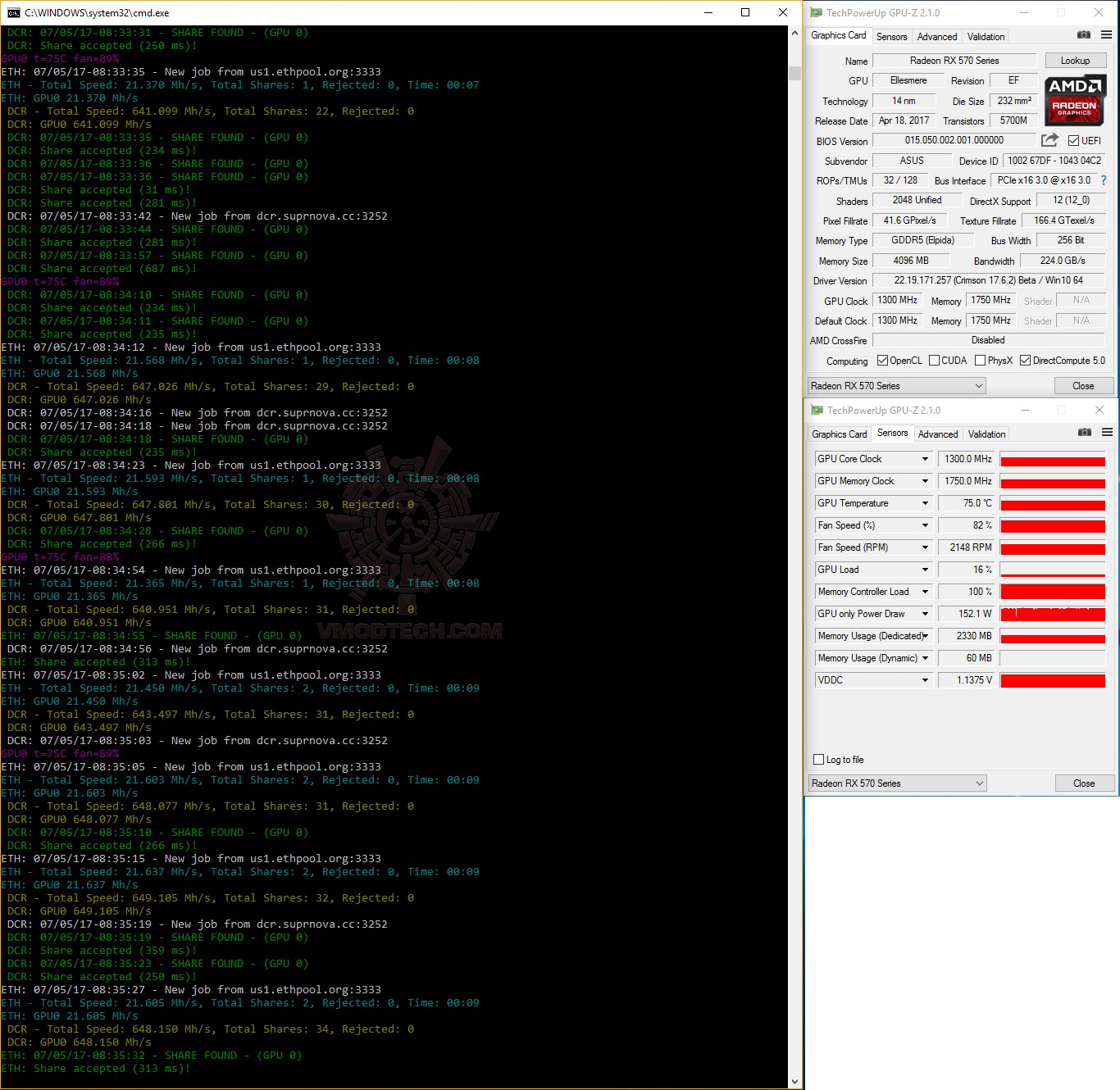Click the camera icon in the Sensors GPU-Z window
Viewport: 1120px width, 1090px height.
coord(1084,432)
